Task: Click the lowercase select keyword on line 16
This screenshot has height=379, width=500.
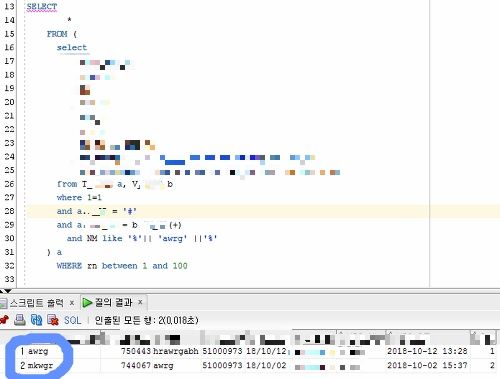Action: [x=72, y=47]
